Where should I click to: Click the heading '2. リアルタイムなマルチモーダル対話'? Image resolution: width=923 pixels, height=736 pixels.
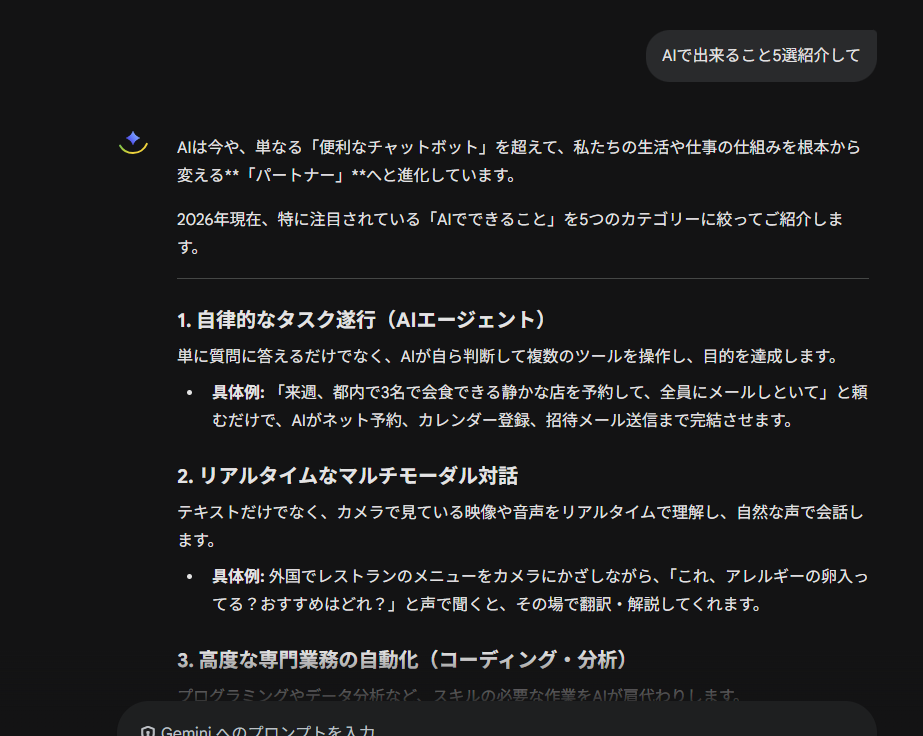[347, 476]
